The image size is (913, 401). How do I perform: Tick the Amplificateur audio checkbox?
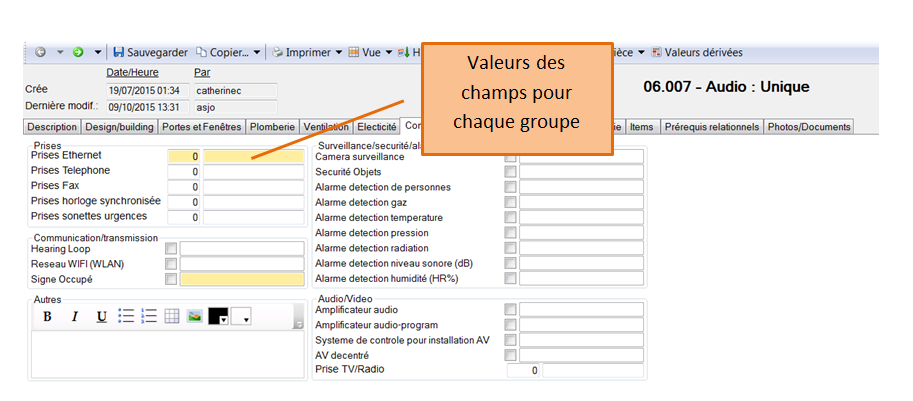[x=511, y=310]
